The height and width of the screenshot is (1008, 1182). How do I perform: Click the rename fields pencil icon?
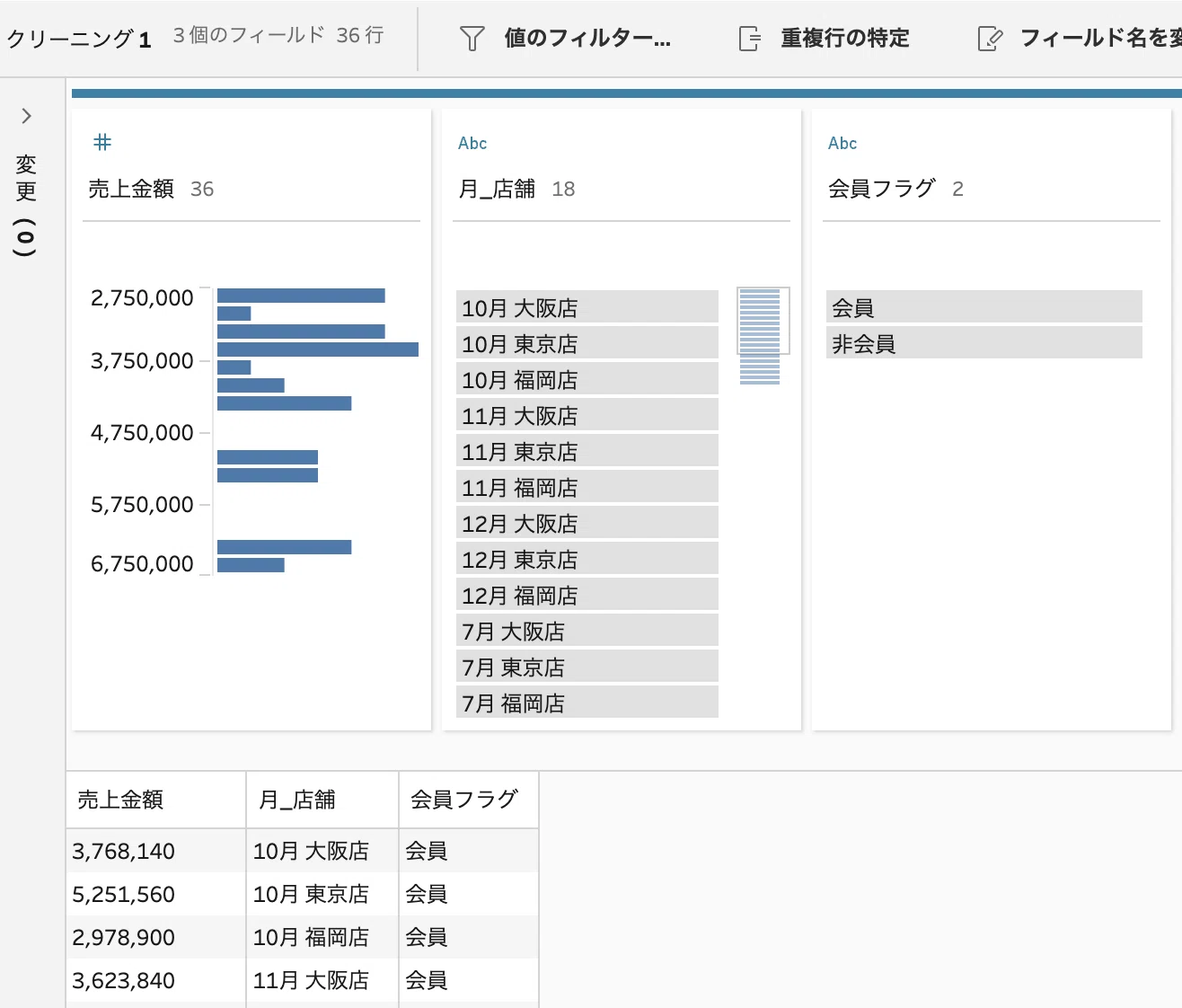click(x=990, y=39)
